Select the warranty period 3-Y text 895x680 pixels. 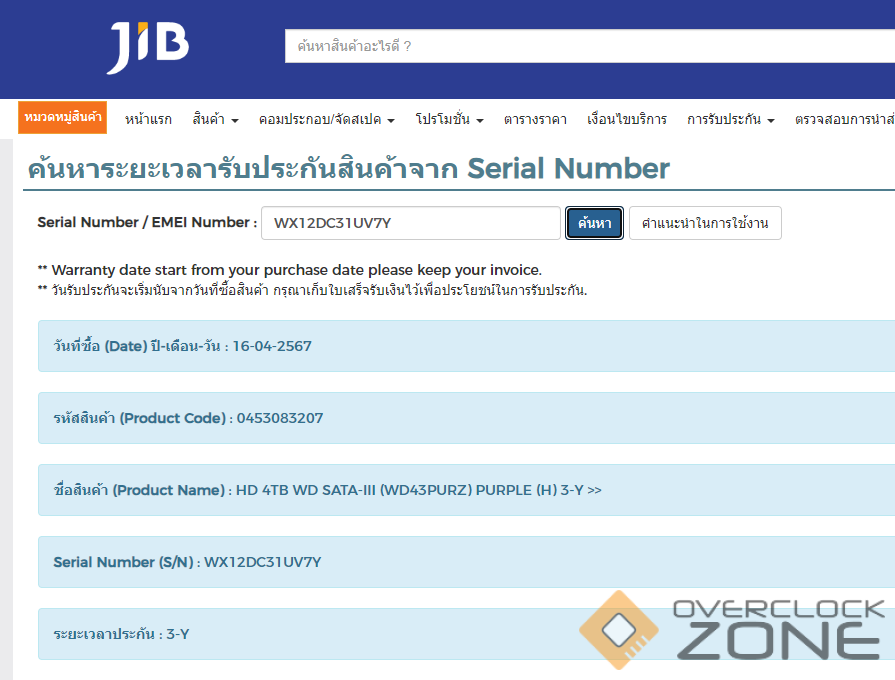click(x=178, y=634)
